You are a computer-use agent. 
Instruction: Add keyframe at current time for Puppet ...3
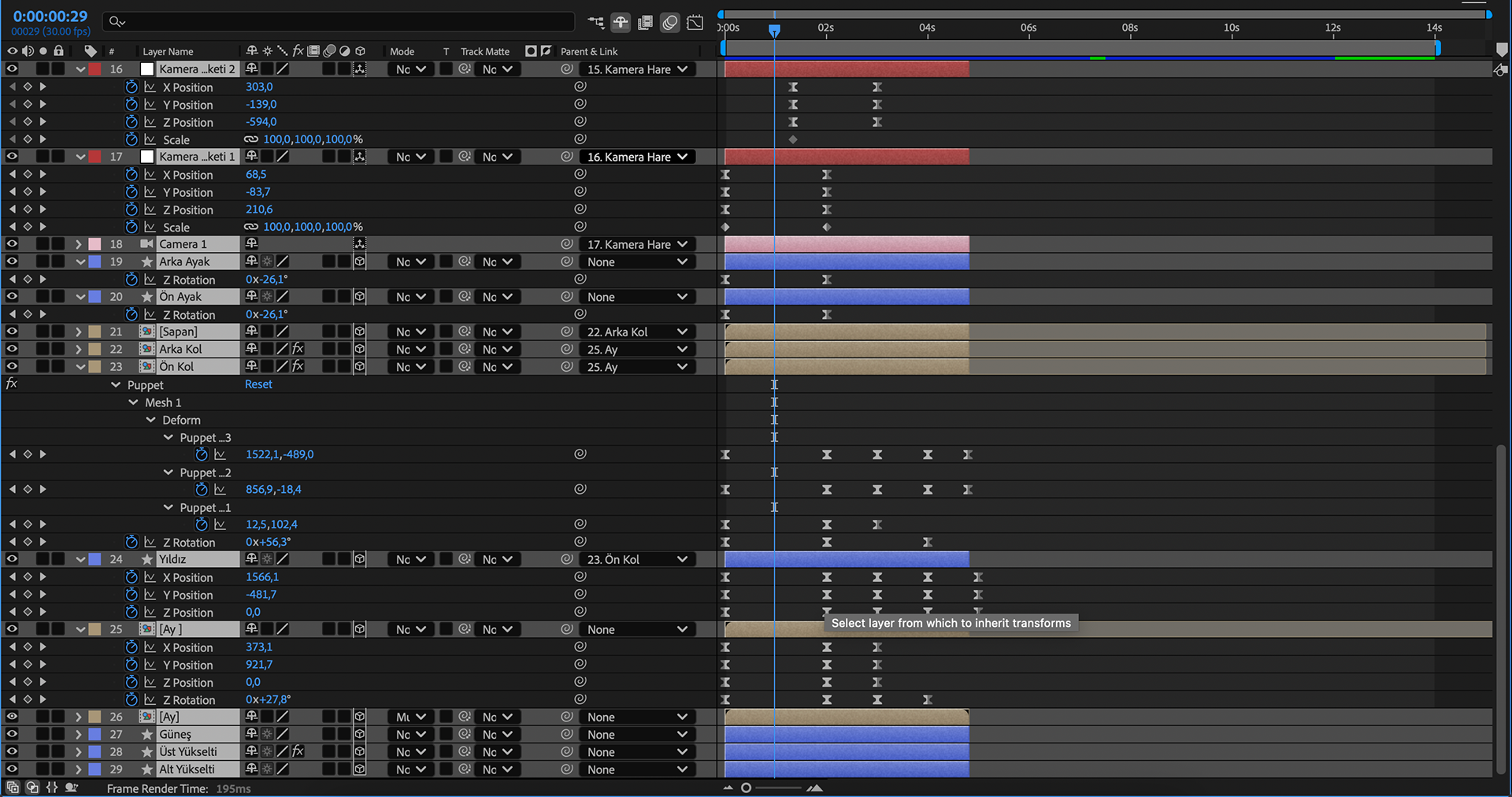pos(28,454)
